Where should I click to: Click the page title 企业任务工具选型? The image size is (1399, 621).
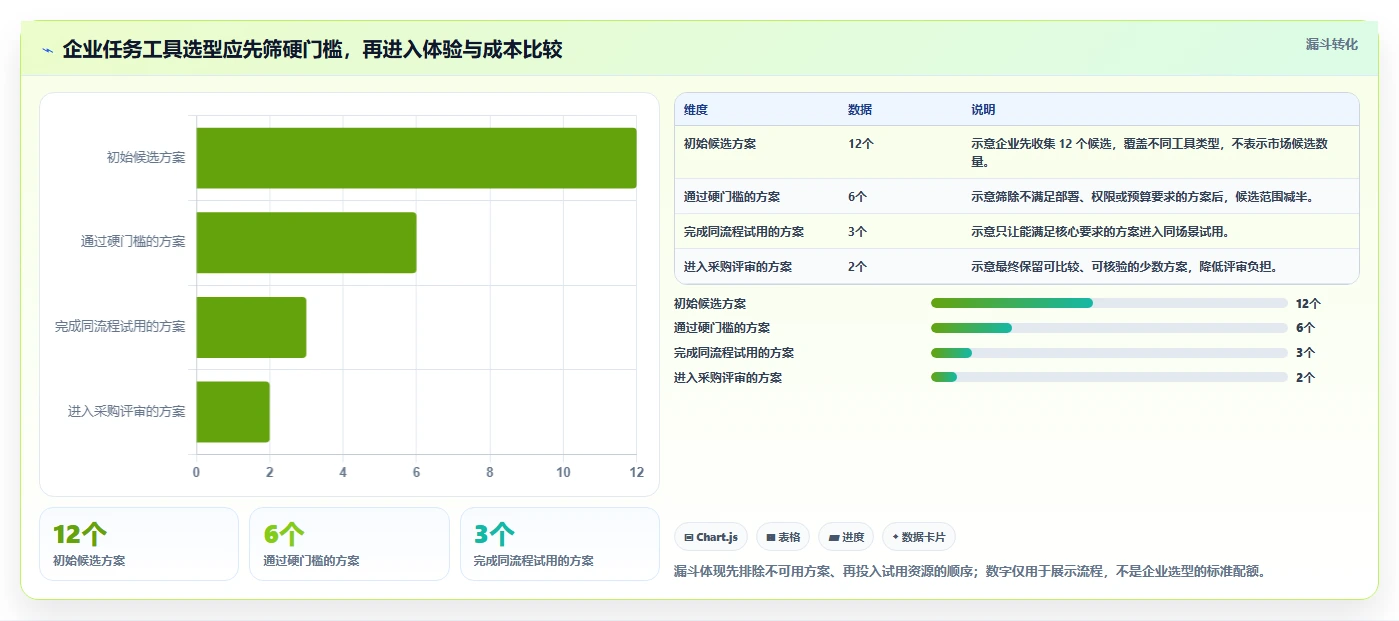[x=312, y=50]
